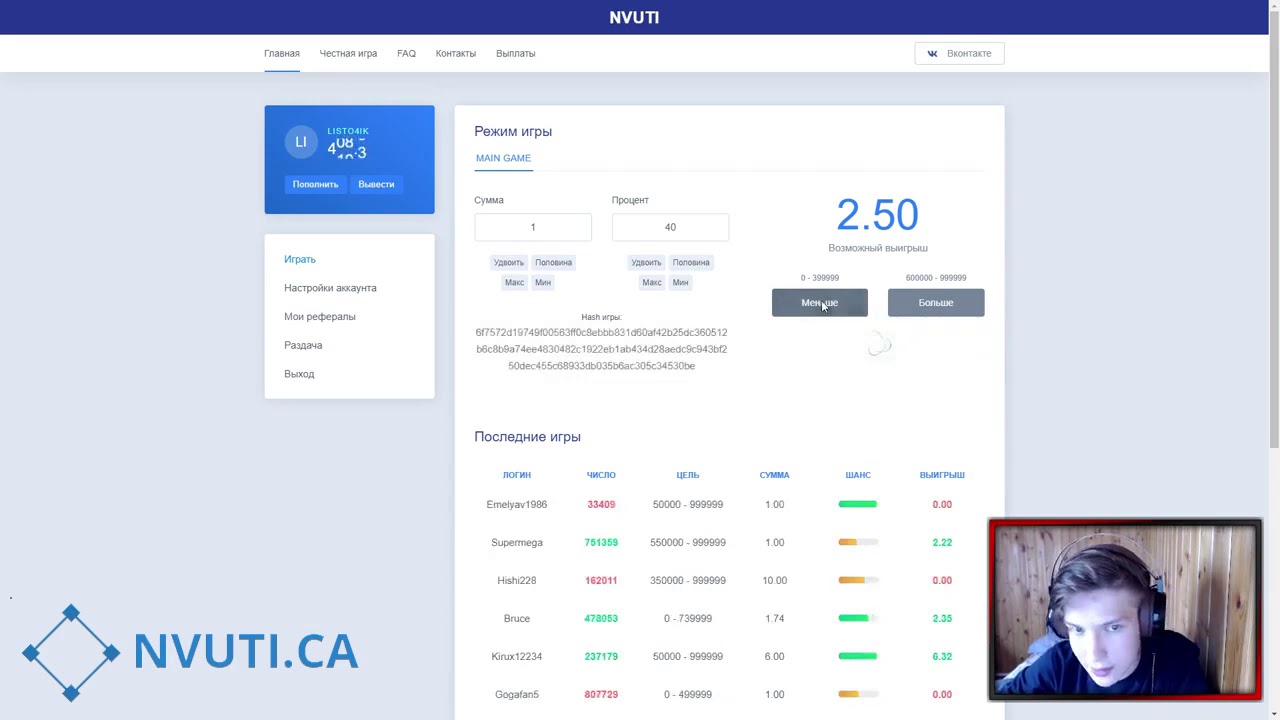
Task: Click login Emelyav1986 in the table
Action: (x=517, y=505)
